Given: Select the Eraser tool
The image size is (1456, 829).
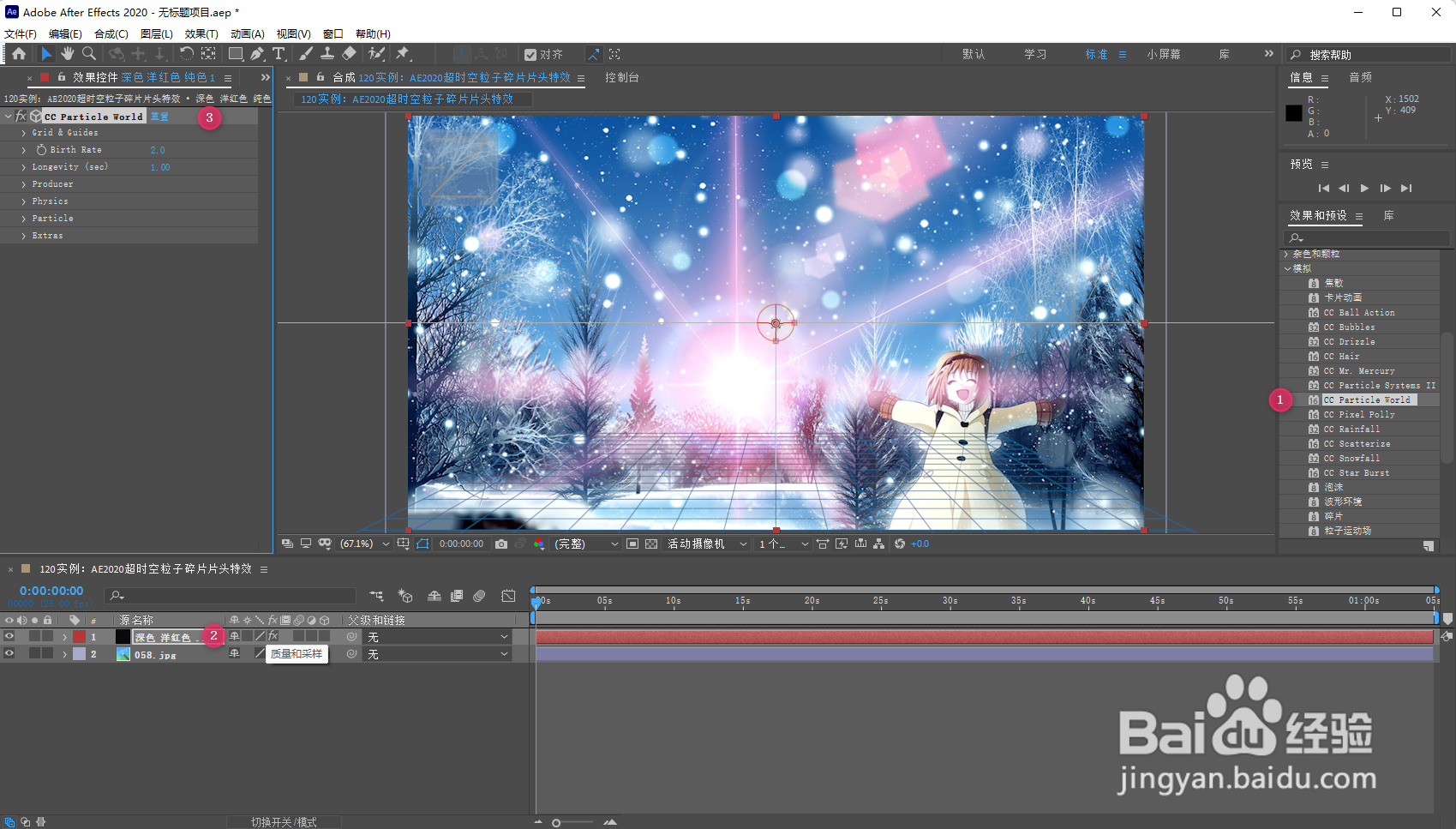Looking at the screenshot, I should pos(349,54).
